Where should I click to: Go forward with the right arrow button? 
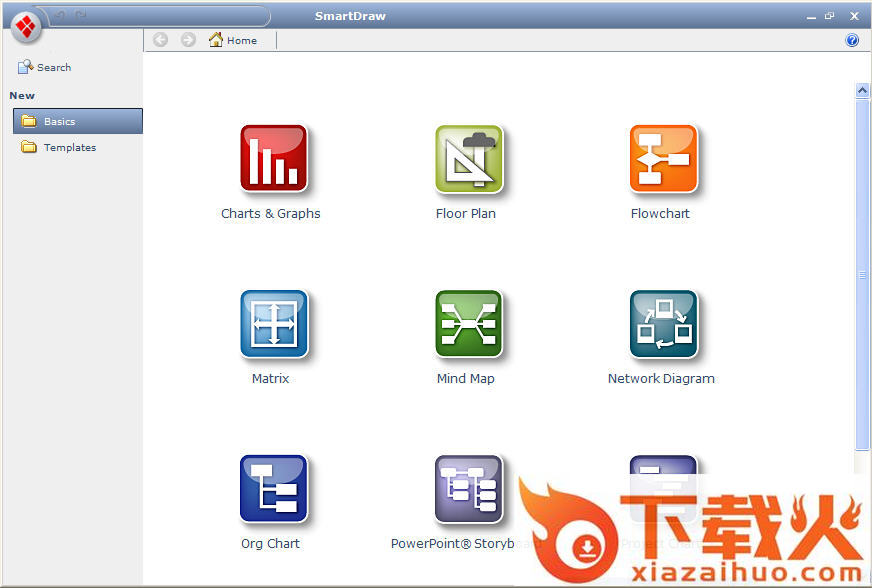point(189,39)
